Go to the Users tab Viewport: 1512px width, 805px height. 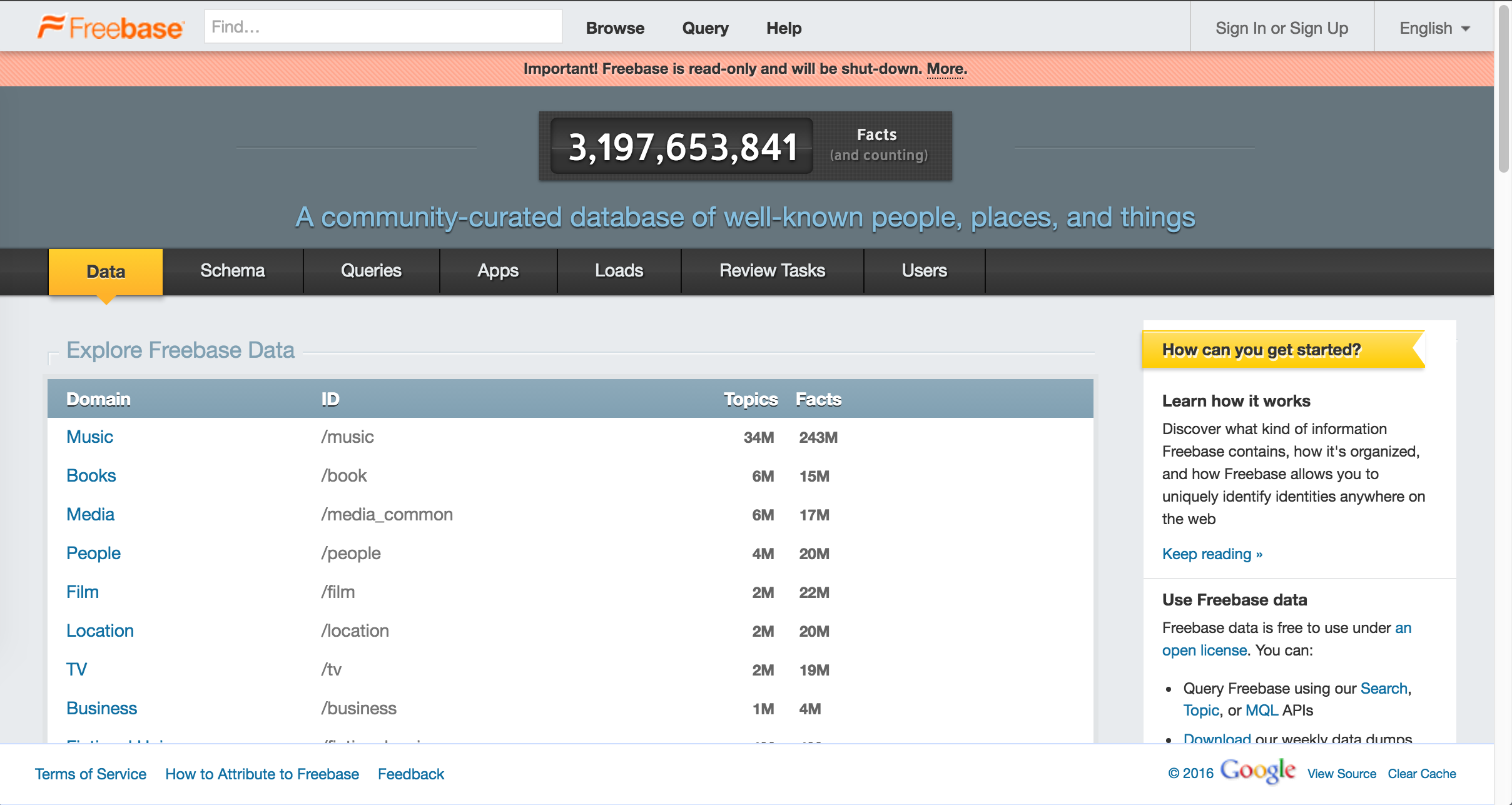[x=924, y=271]
